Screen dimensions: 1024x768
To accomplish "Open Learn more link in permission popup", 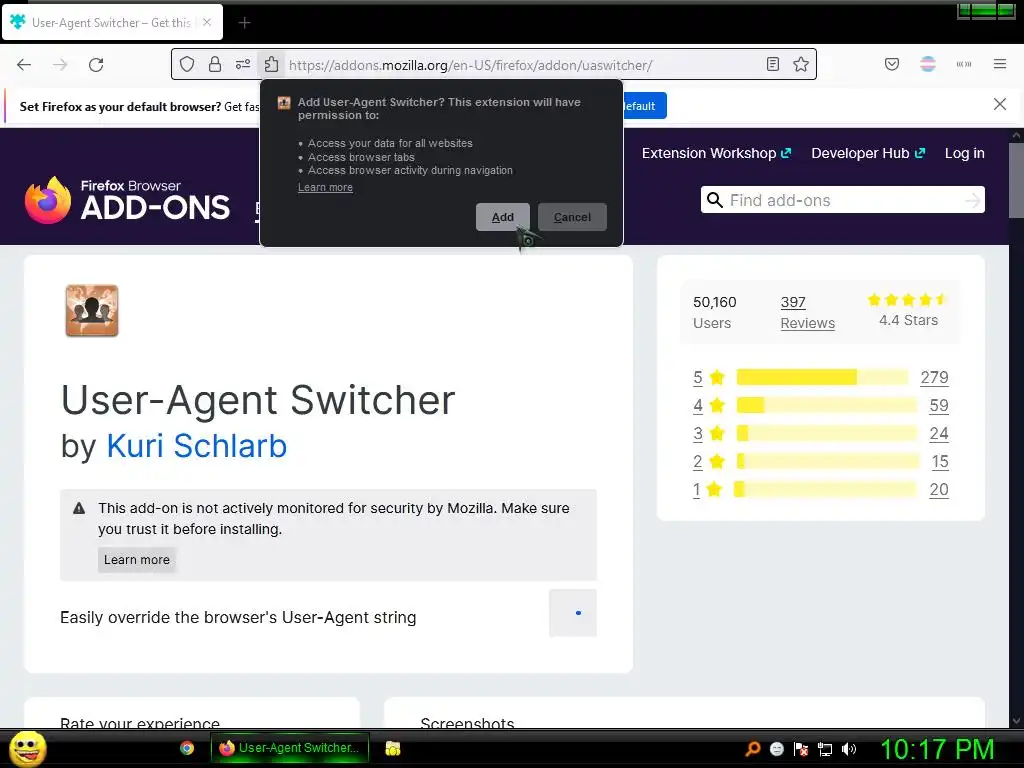I will 325,187.
